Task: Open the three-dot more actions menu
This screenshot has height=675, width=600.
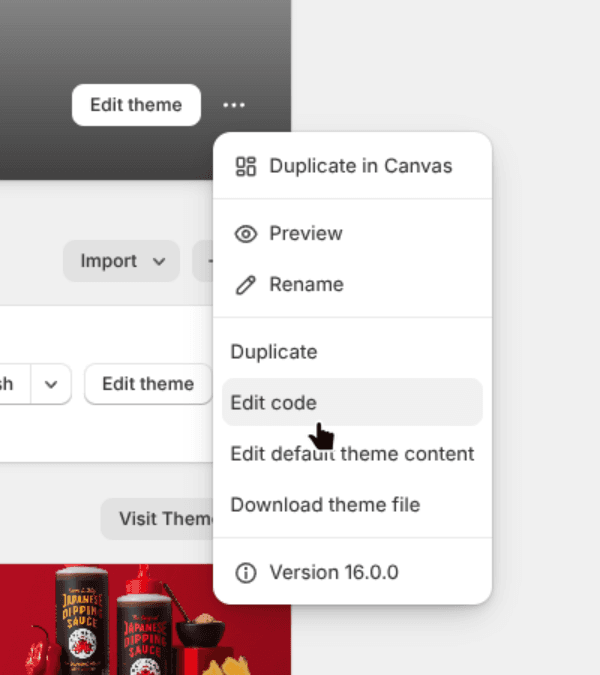Action: tap(234, 105)
